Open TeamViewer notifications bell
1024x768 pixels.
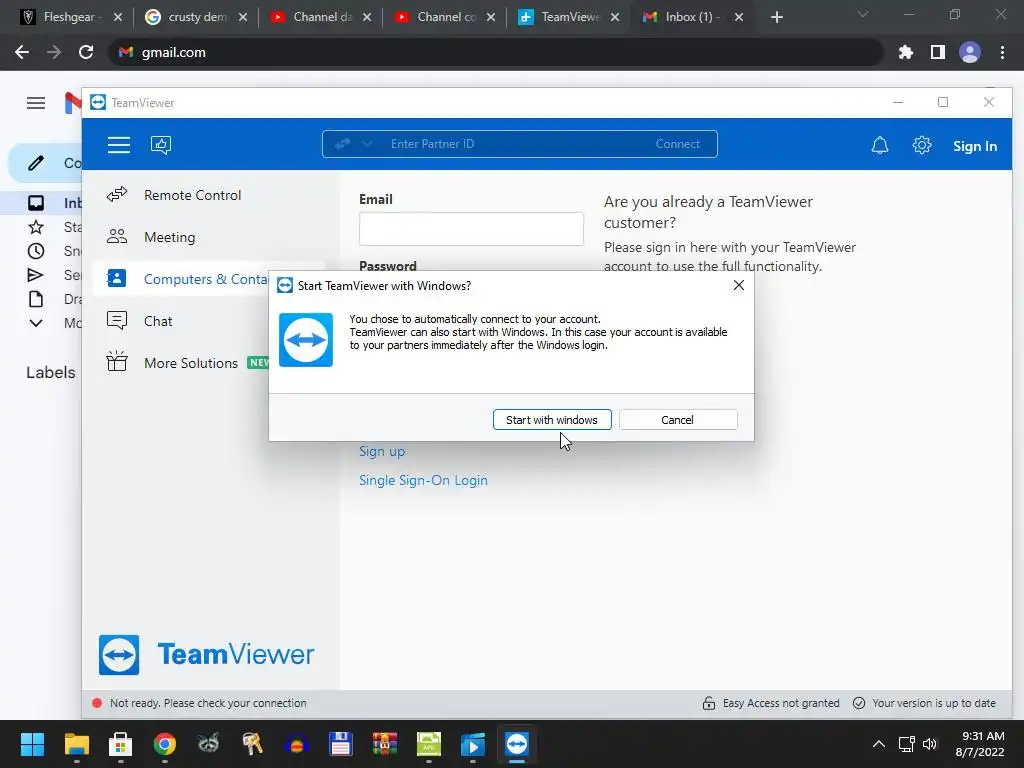pyautogui.click(x=880, y=145)
